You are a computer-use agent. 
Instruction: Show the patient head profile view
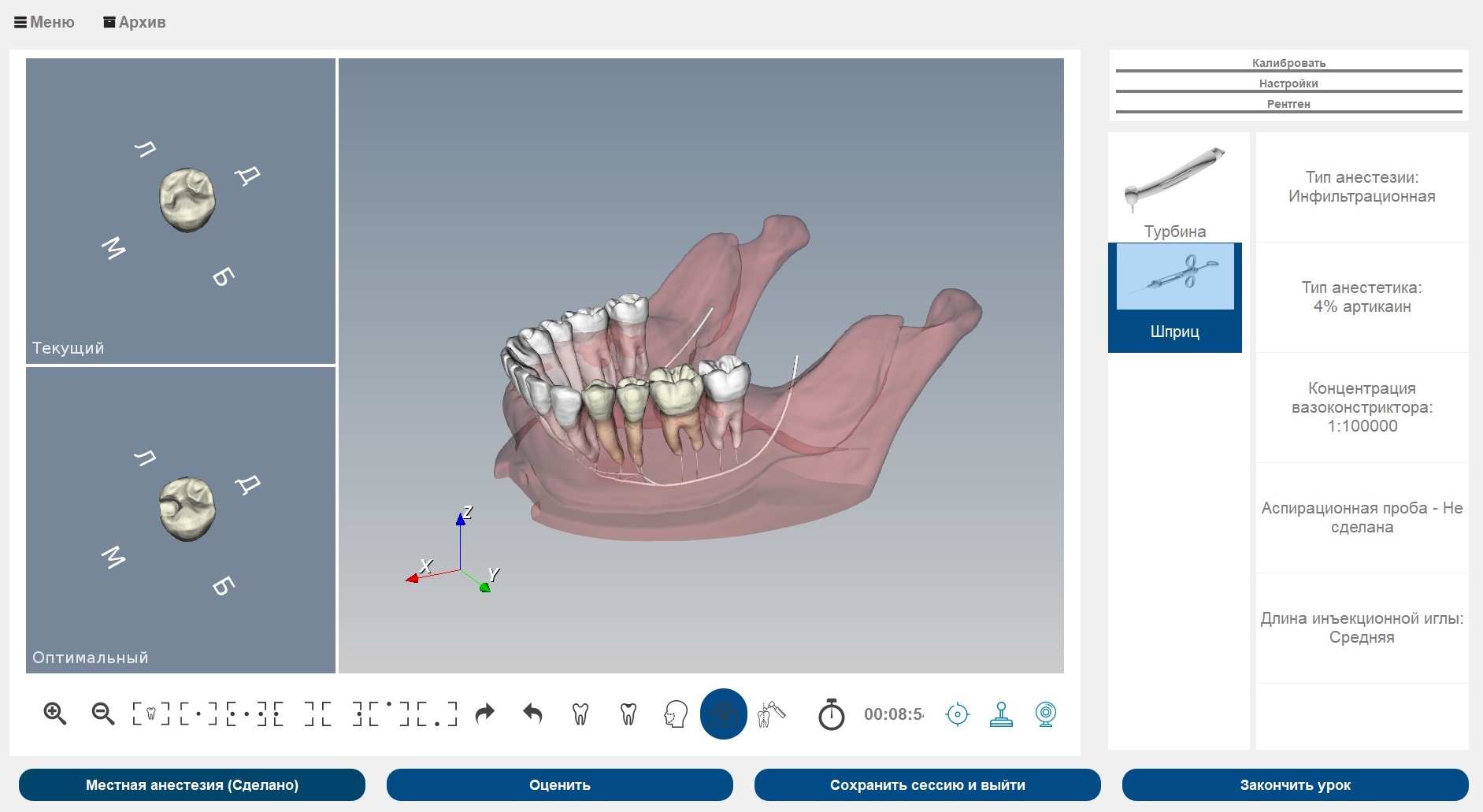[x=676, y=714]
